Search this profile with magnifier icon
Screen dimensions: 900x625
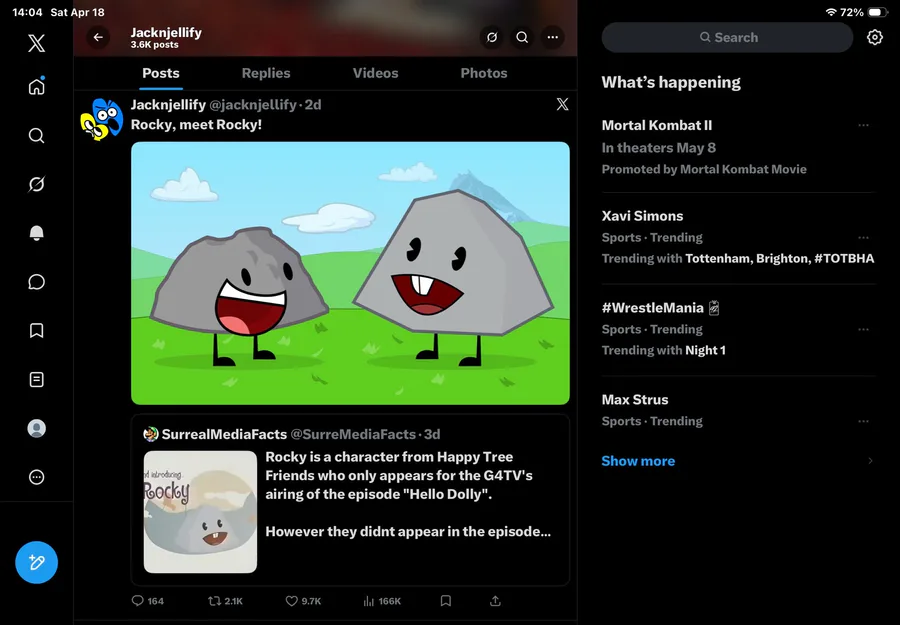point(522,37)
